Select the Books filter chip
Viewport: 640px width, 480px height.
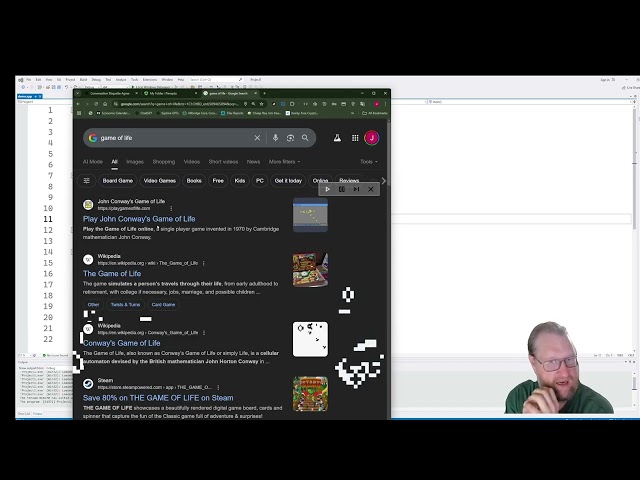[194, 181]
